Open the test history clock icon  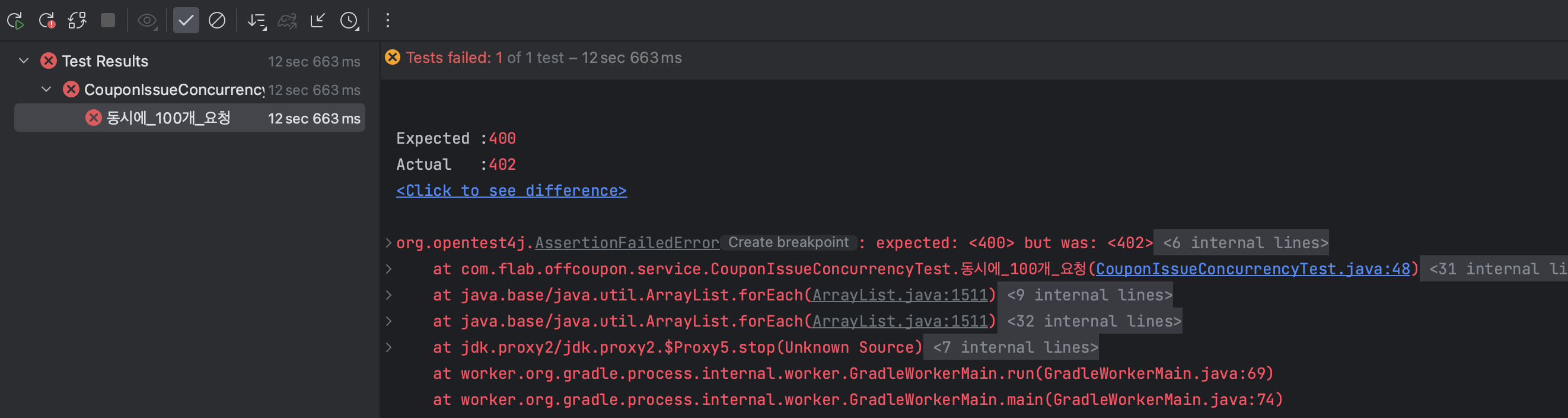tap(349, 21)
